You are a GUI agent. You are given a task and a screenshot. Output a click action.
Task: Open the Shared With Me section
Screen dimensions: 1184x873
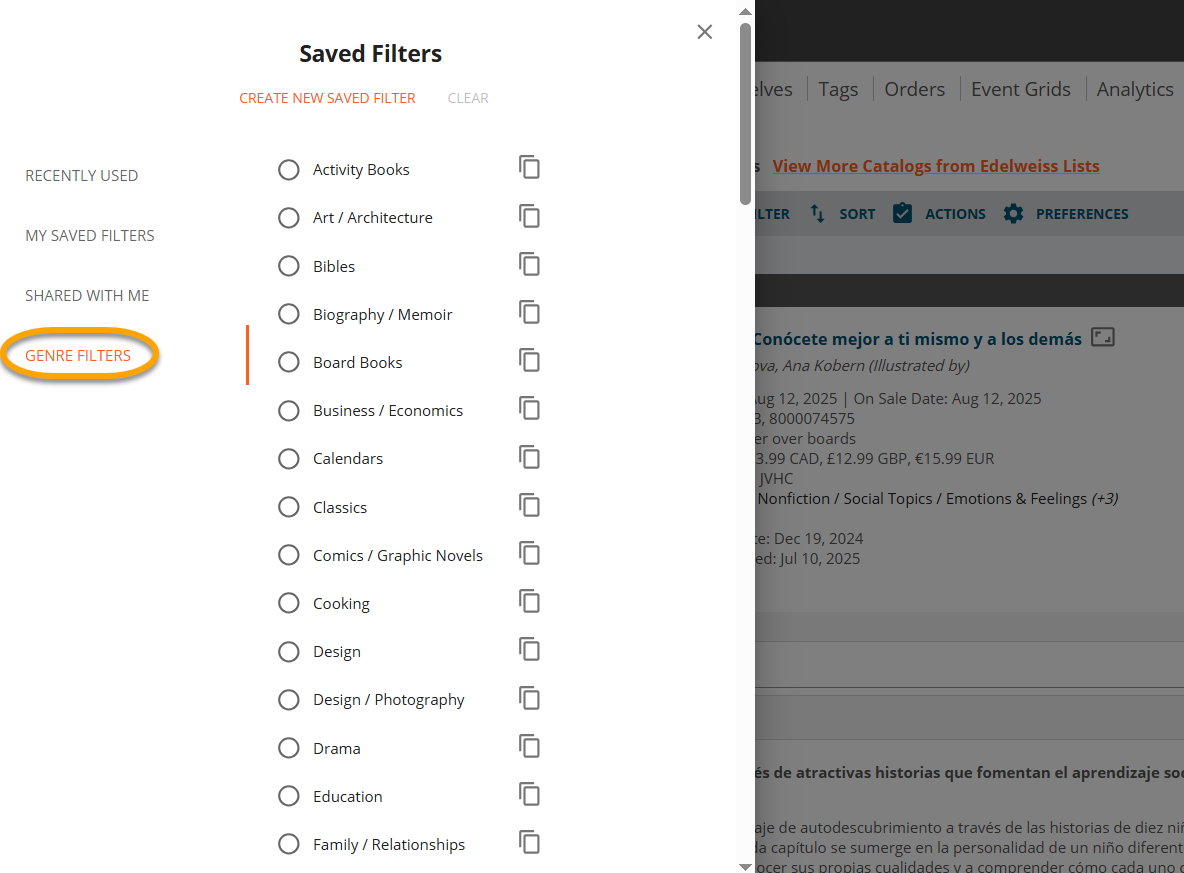(x=87, y=295)
